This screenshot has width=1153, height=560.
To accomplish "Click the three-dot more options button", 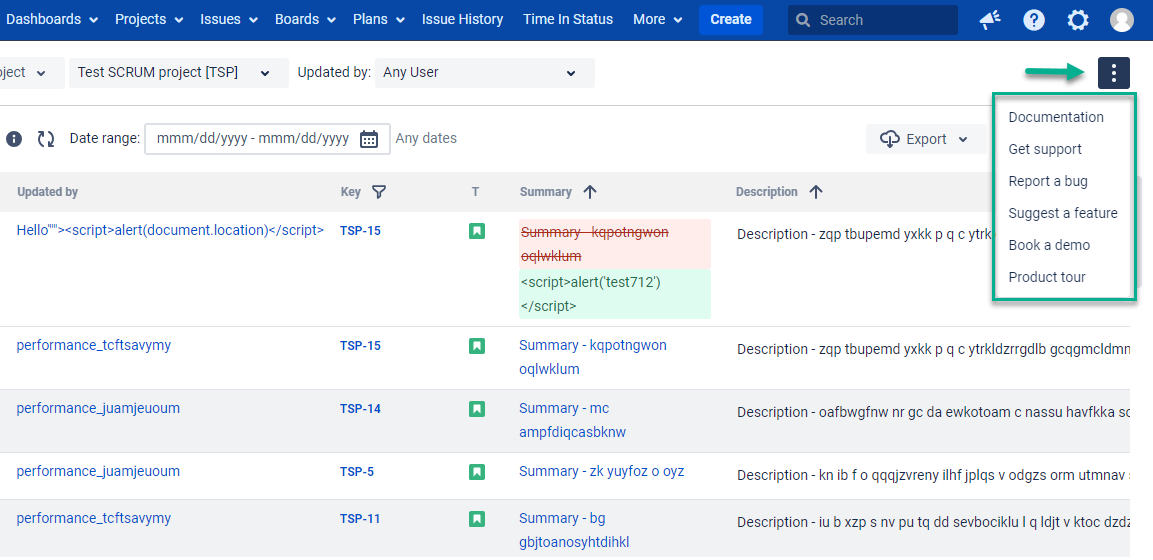I will (x=1113, y=73).
